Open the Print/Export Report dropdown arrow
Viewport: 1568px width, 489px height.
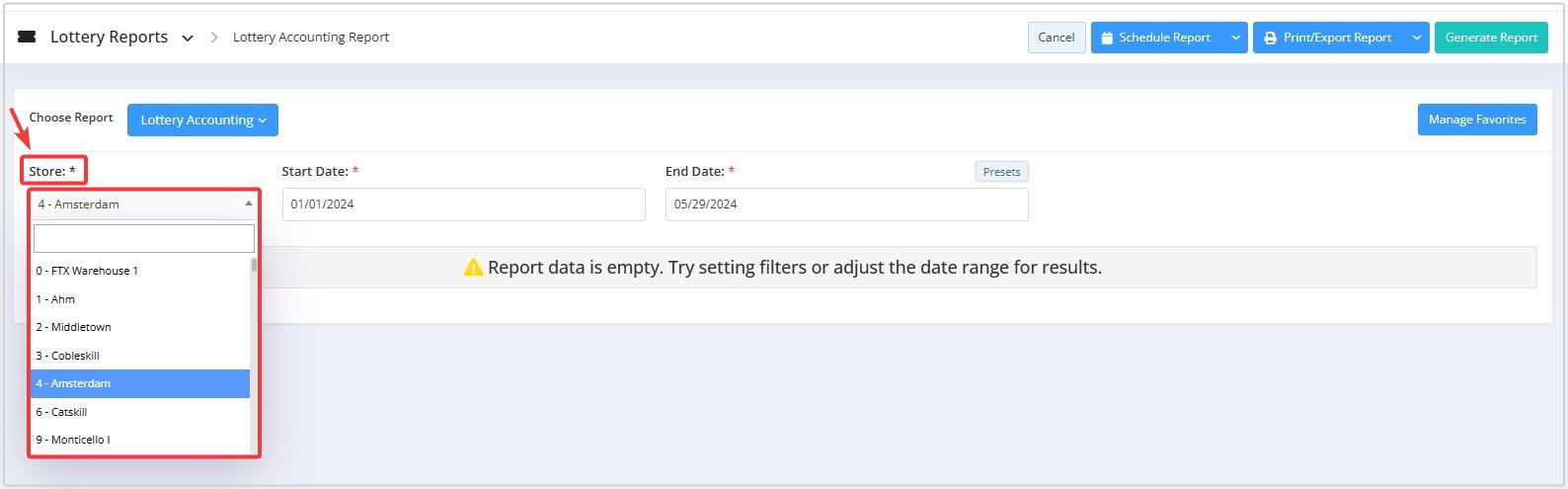click(x=1417, y=38)
